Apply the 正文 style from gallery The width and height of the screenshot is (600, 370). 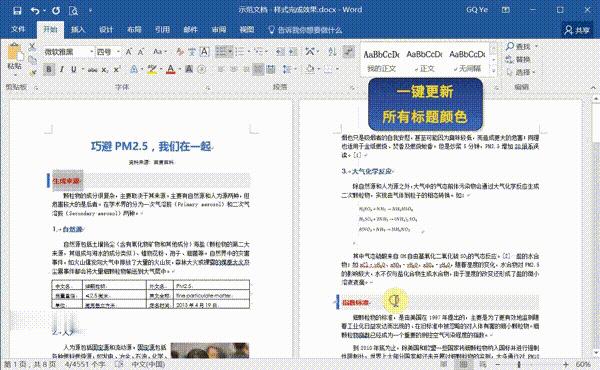pos(424,61)
